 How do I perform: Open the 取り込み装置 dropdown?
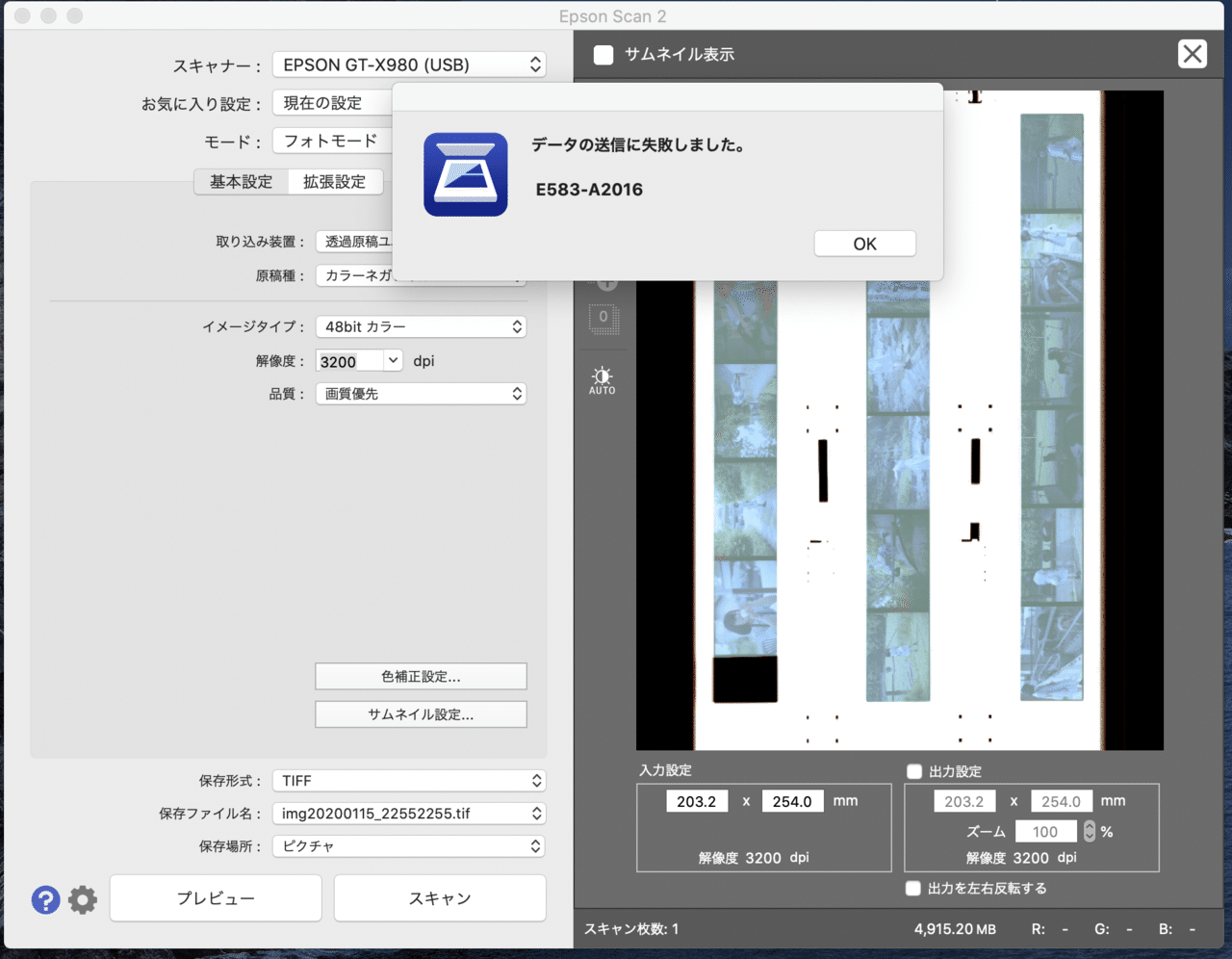[354, 242]
